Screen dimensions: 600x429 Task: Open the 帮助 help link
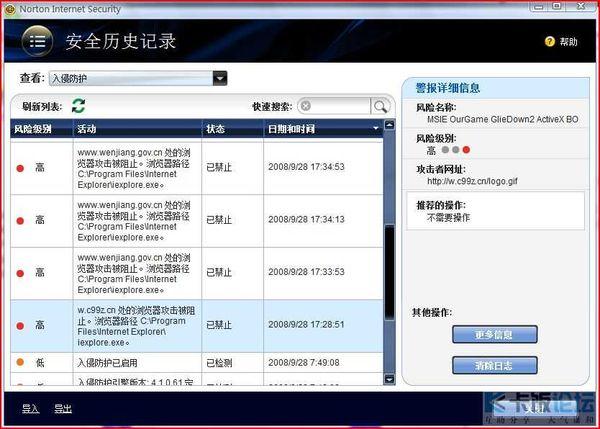(x=569, y=41)
